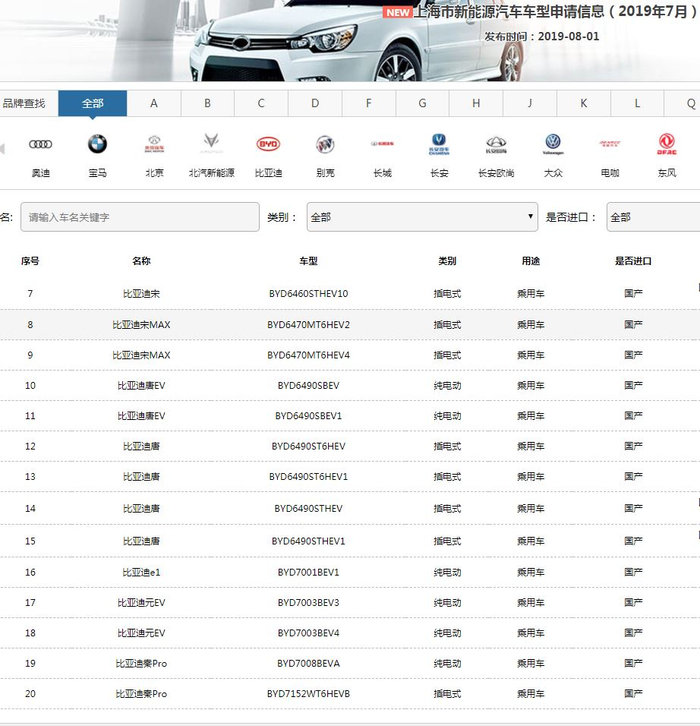Screen dimensions: 700x726
Task: Click the 名称 column header
Action: [141, 261]
